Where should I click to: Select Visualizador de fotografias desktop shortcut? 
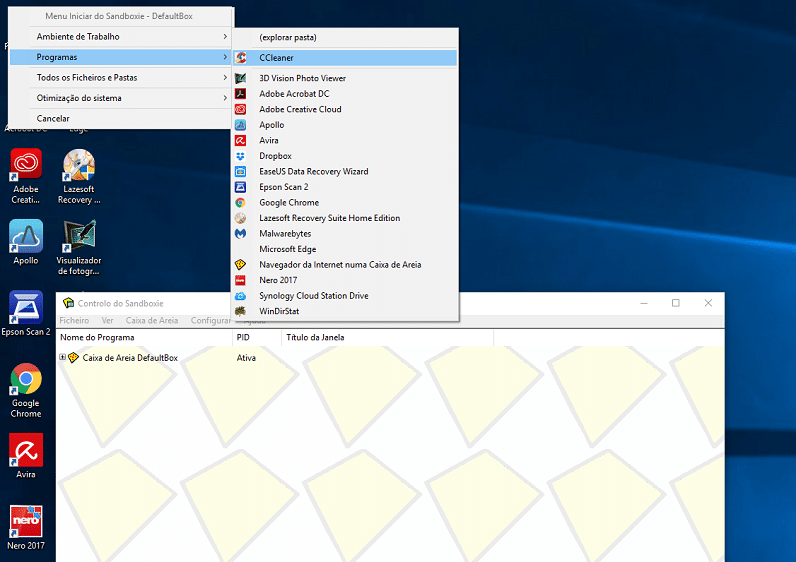(x=79, y=247)
